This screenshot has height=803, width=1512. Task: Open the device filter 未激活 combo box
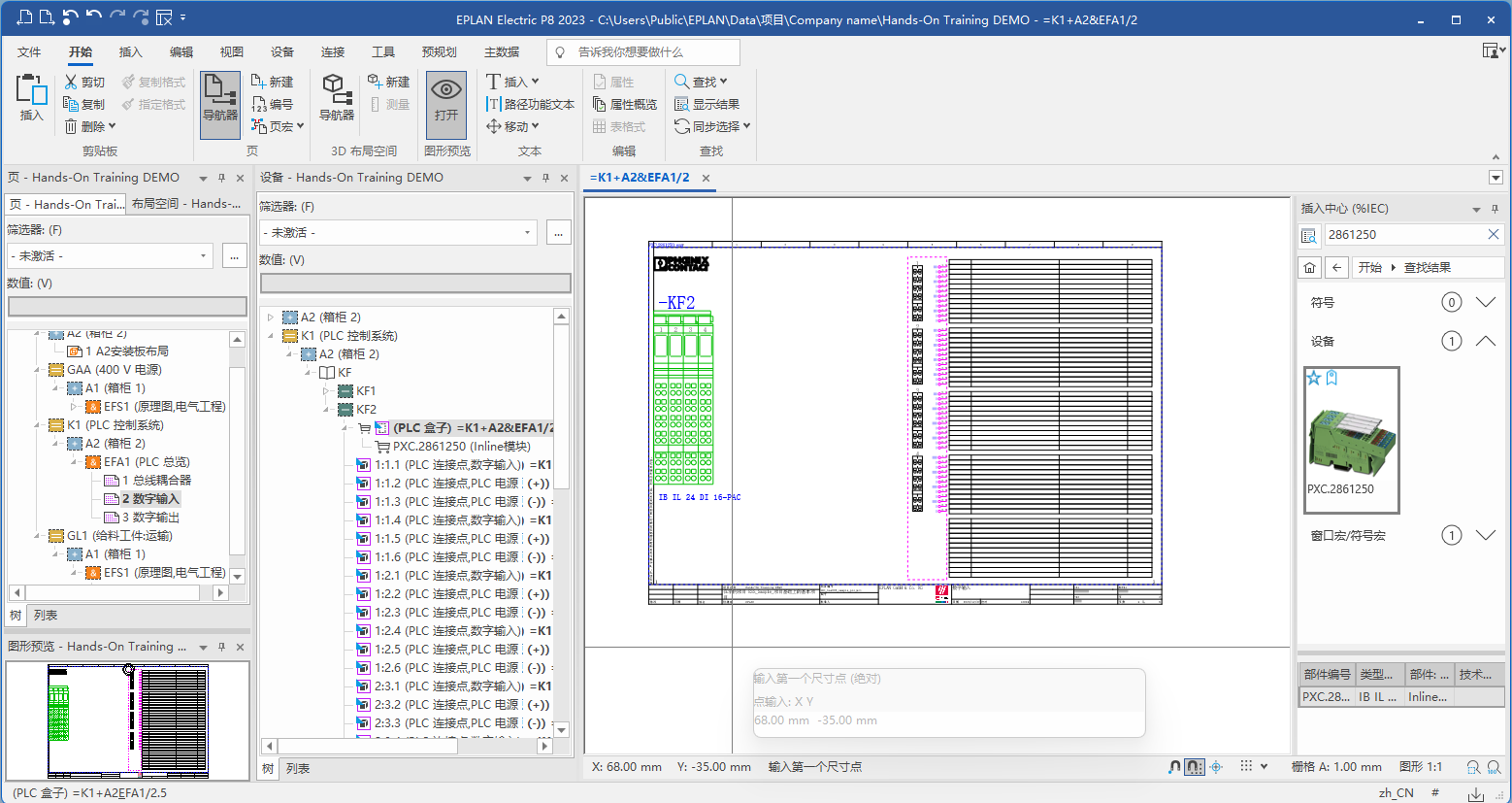pyautogui.click(x=399, y=232)
